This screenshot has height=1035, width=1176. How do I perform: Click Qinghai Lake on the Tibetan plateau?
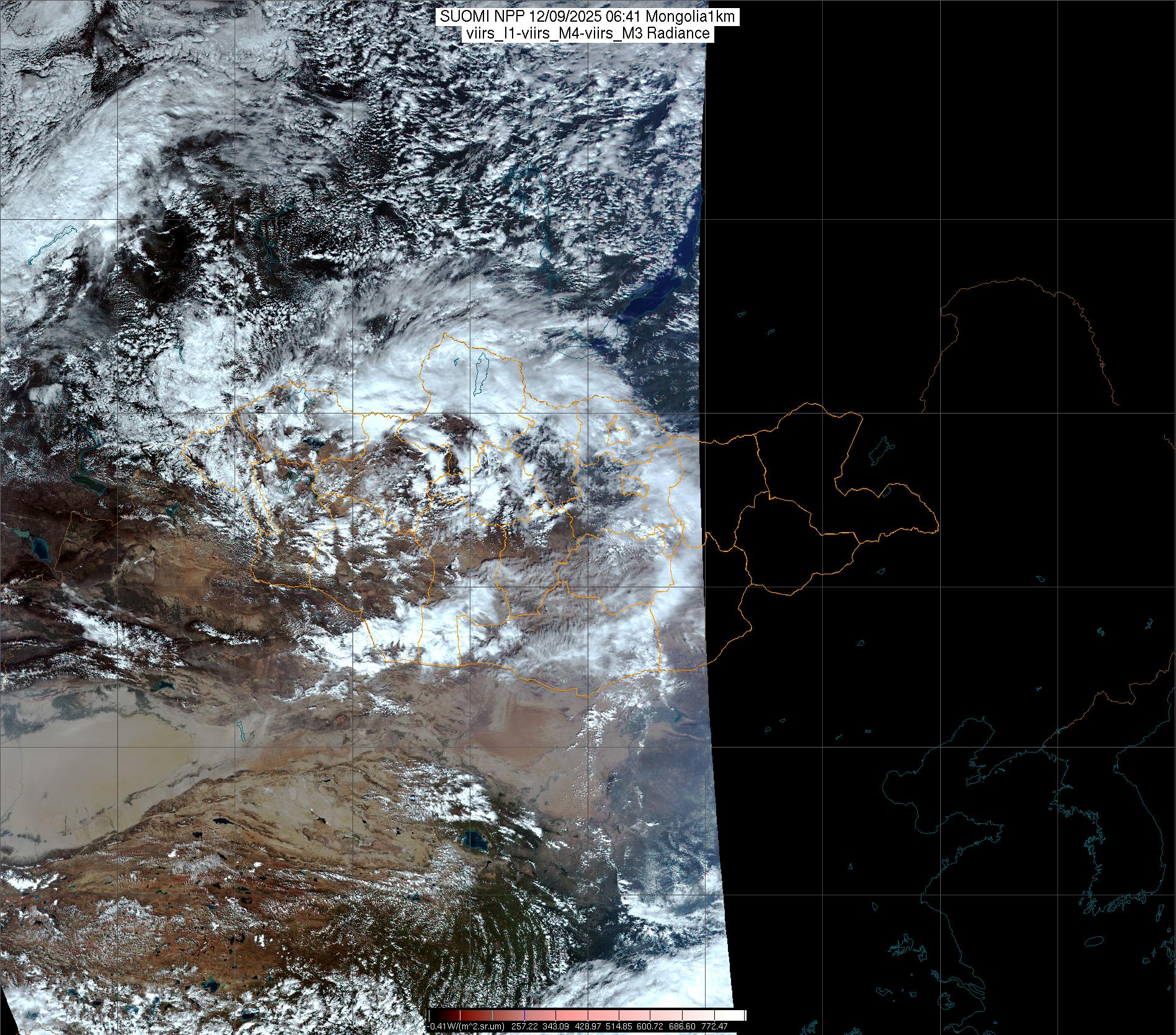coord(475,841)
